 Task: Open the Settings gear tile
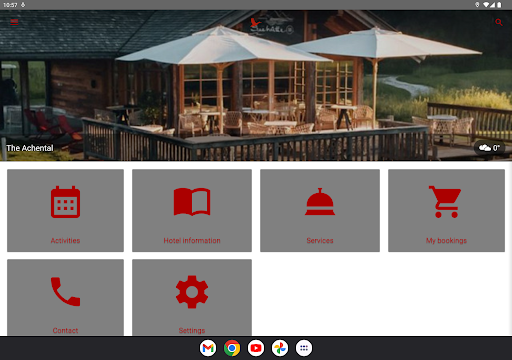click(x=192, y=297)
